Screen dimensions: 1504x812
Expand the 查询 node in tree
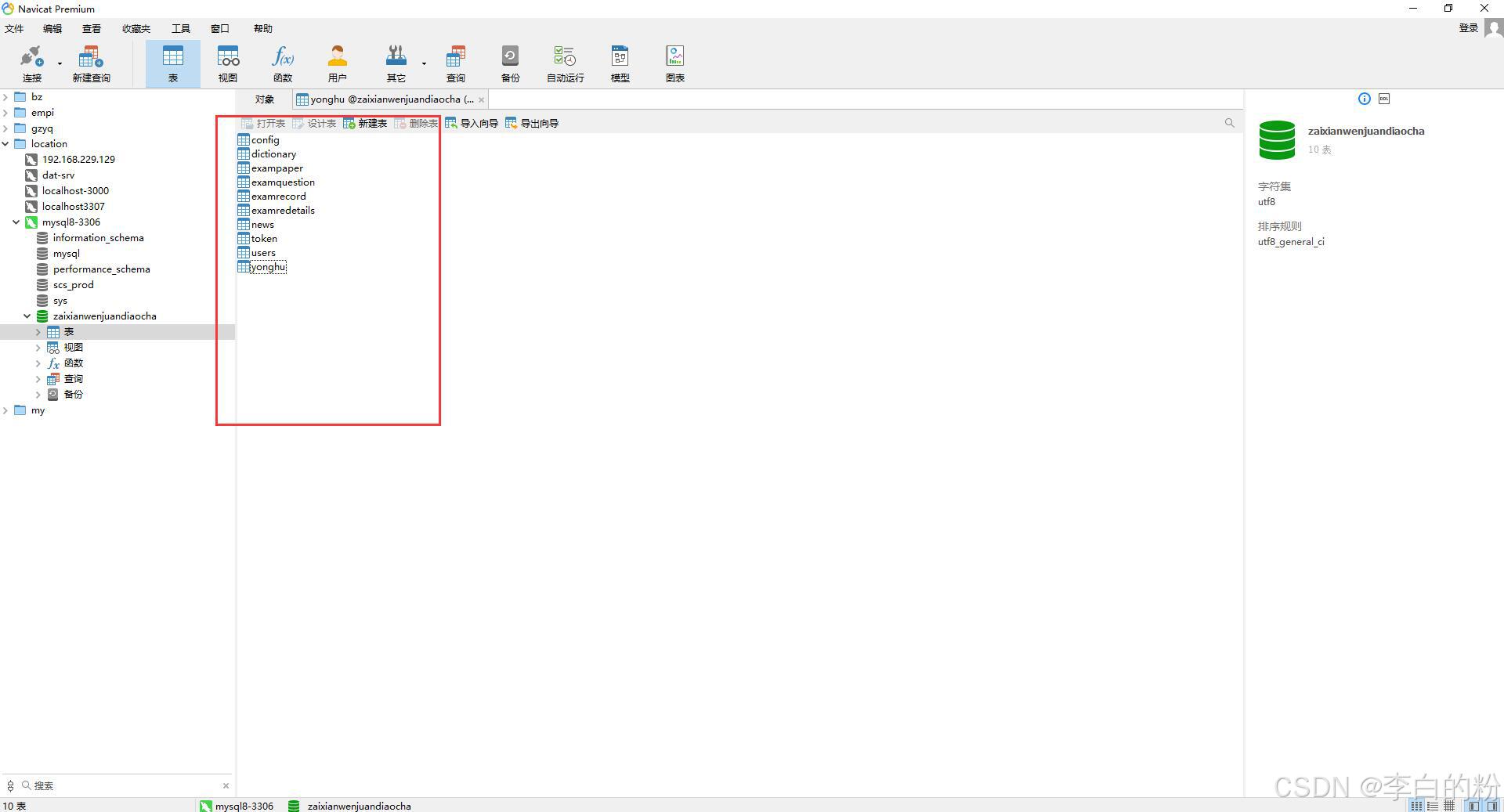[38, 379]
